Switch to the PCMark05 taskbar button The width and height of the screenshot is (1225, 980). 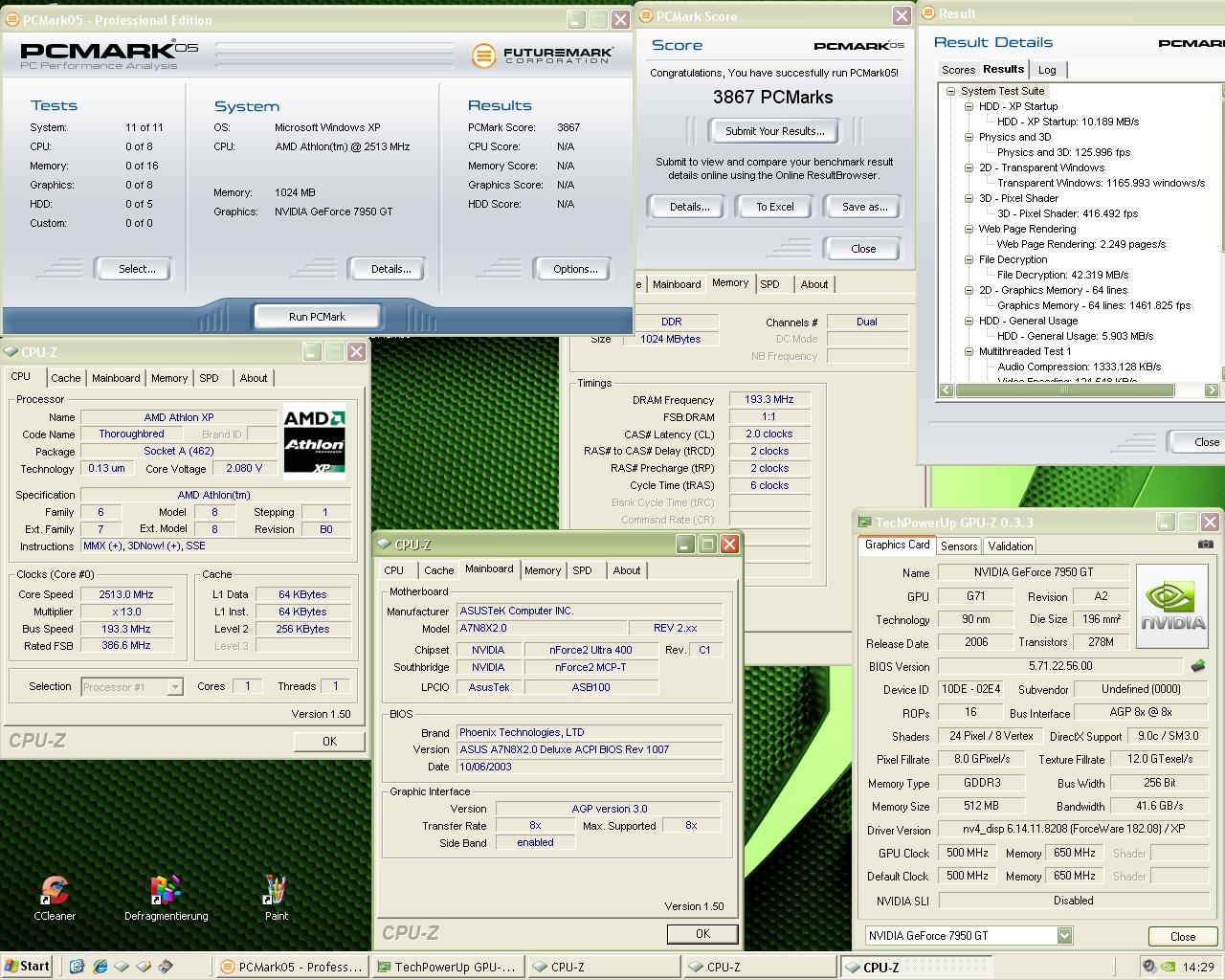point(291,967)
